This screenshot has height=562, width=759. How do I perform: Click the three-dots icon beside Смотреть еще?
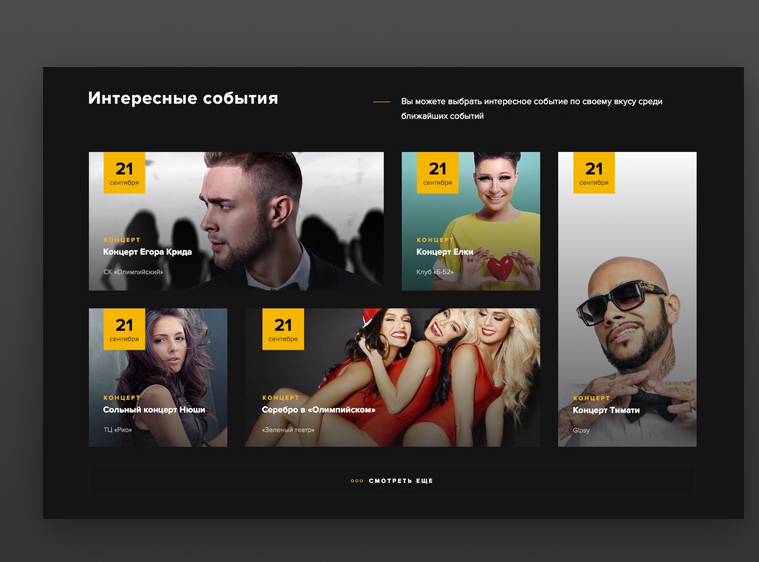[x=357, y=481]
